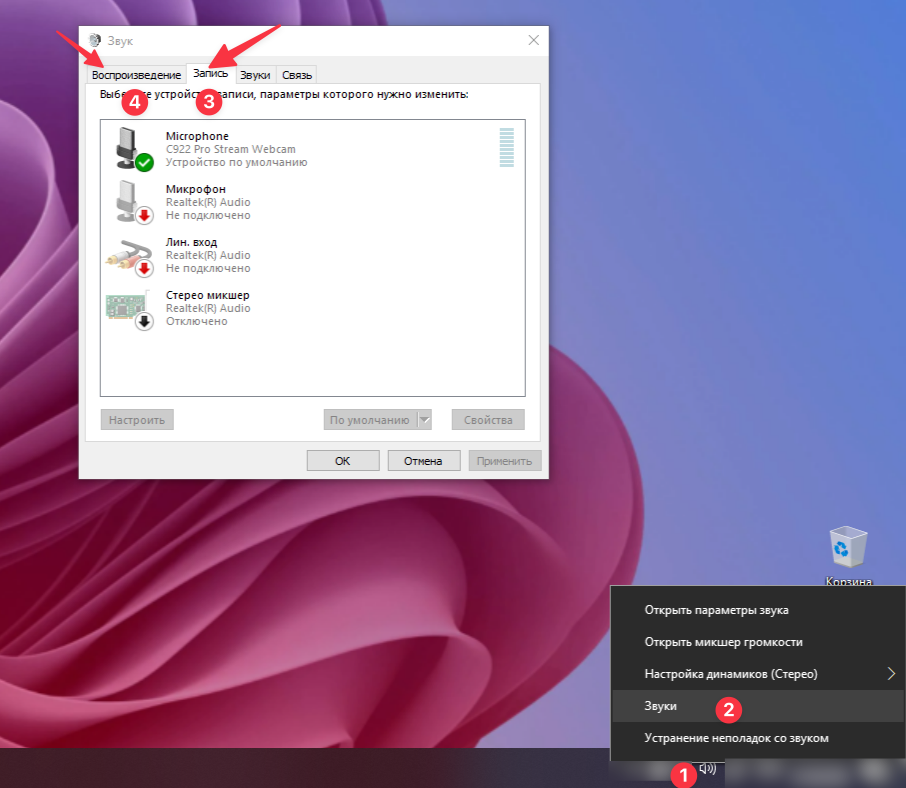Click the Стерео микшер sound card icon

(129, 309)
